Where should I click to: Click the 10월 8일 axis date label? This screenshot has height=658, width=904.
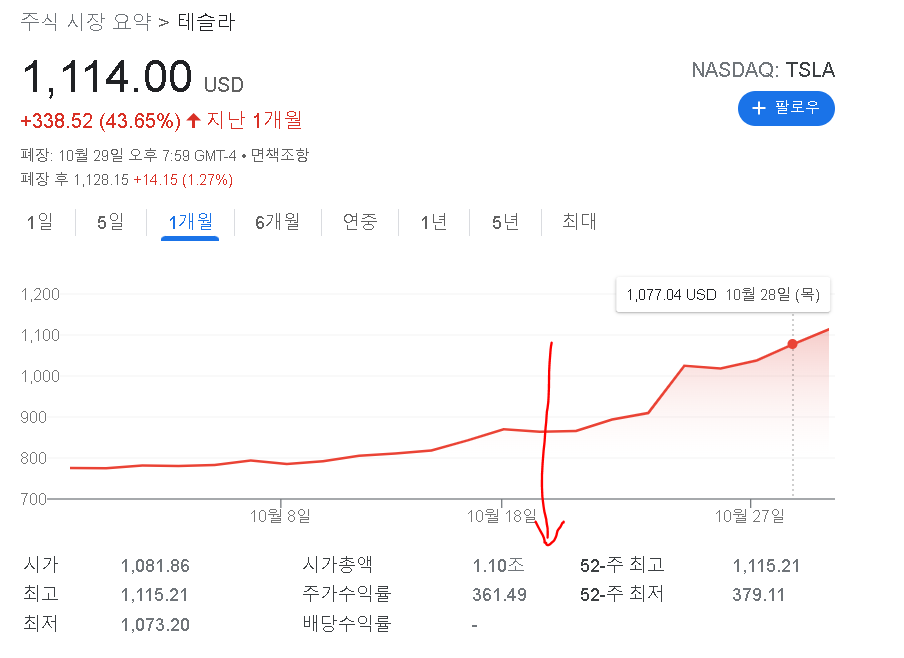click(x=280, y=516)
